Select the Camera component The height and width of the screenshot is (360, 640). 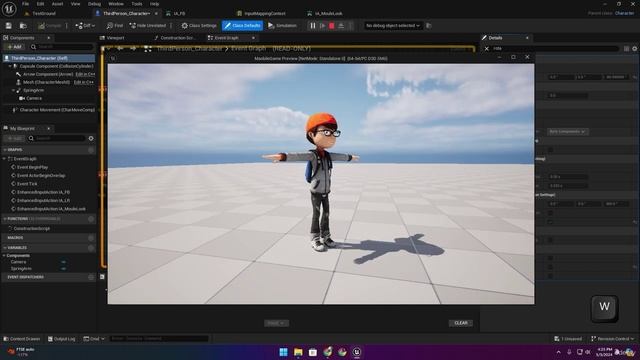tap(33, 98)
